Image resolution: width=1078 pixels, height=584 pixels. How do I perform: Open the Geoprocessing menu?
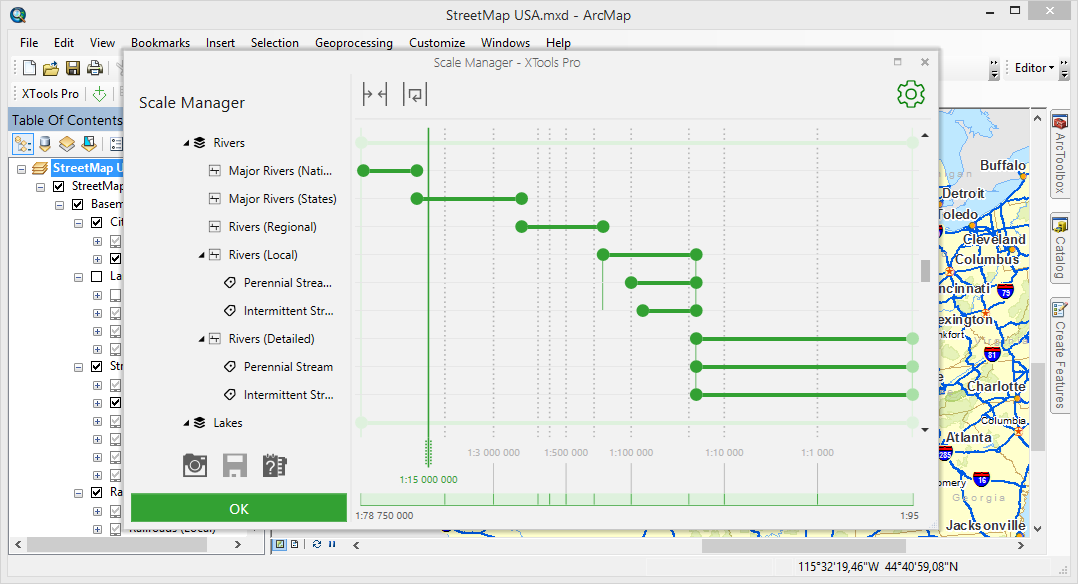[x=353, y=43]
